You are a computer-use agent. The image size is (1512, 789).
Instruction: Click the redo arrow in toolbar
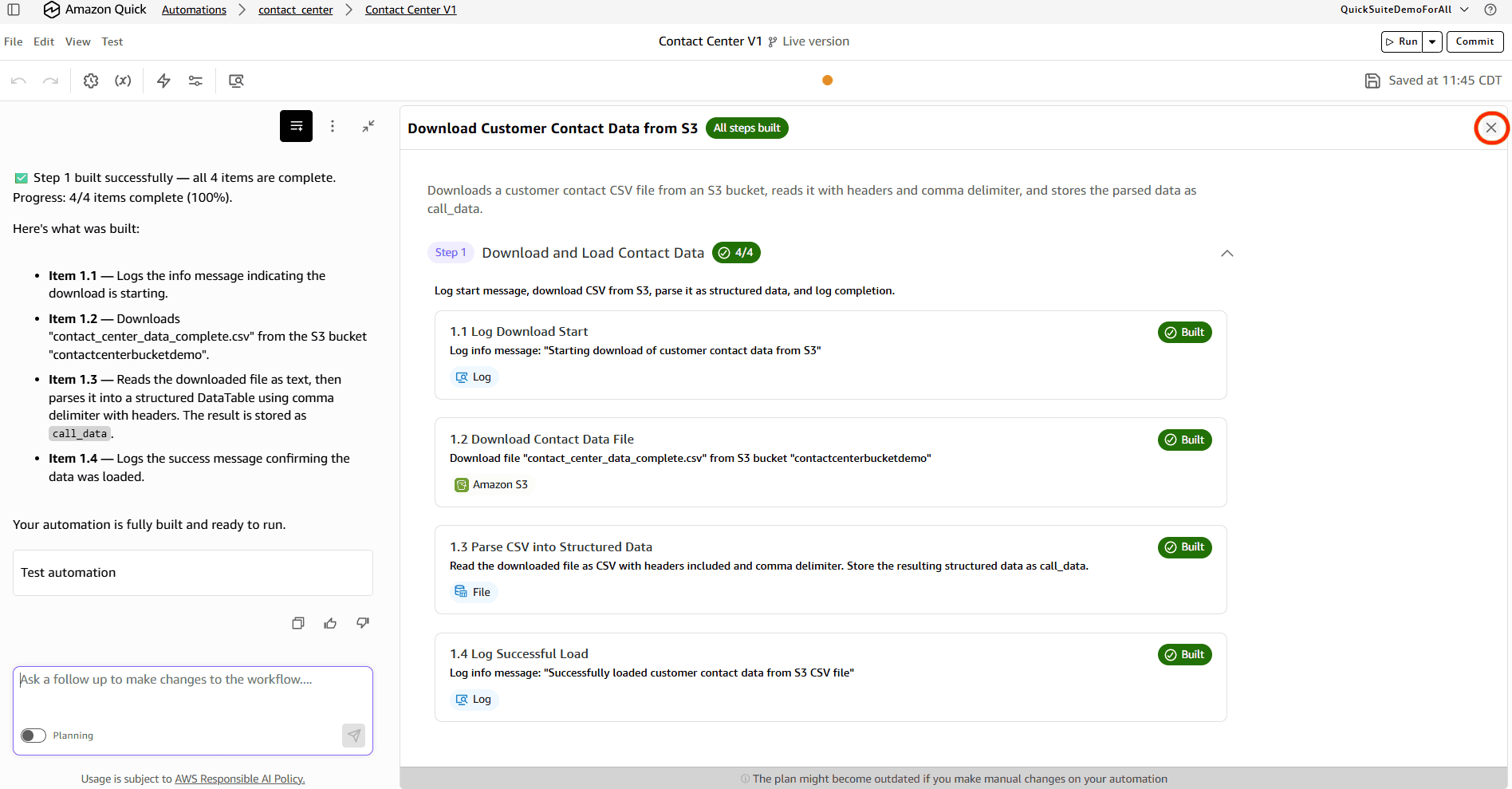click(x=50, y=81)
